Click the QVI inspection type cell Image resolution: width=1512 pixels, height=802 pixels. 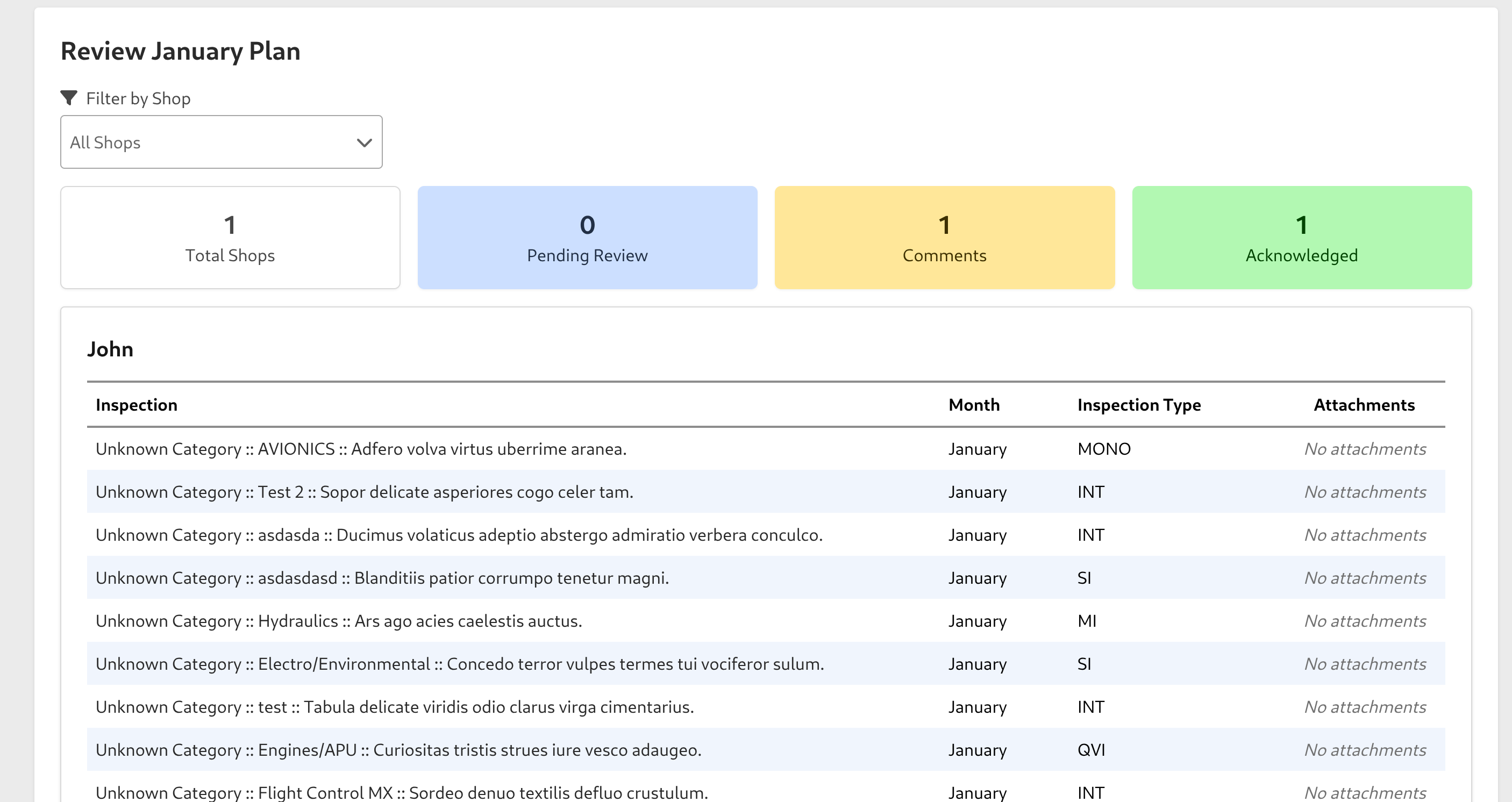(x=1090, y=750)
